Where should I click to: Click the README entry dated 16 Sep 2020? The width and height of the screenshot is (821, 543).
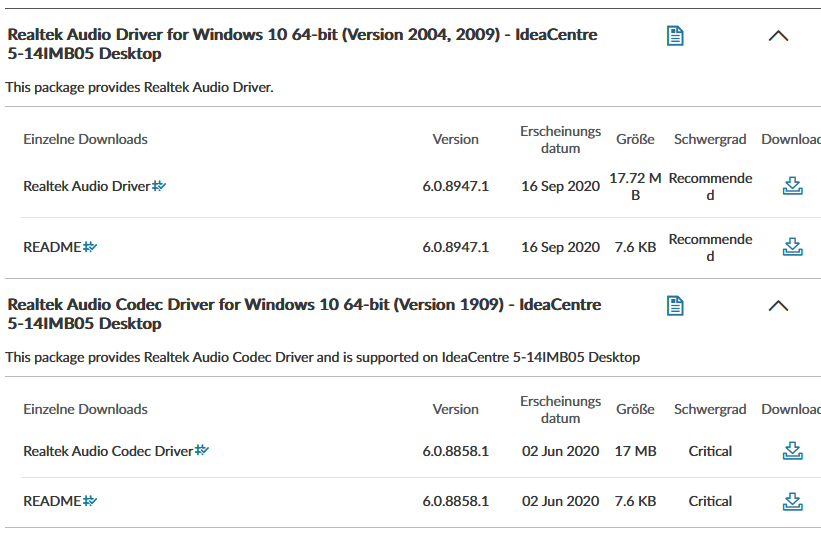click(52, 247)
